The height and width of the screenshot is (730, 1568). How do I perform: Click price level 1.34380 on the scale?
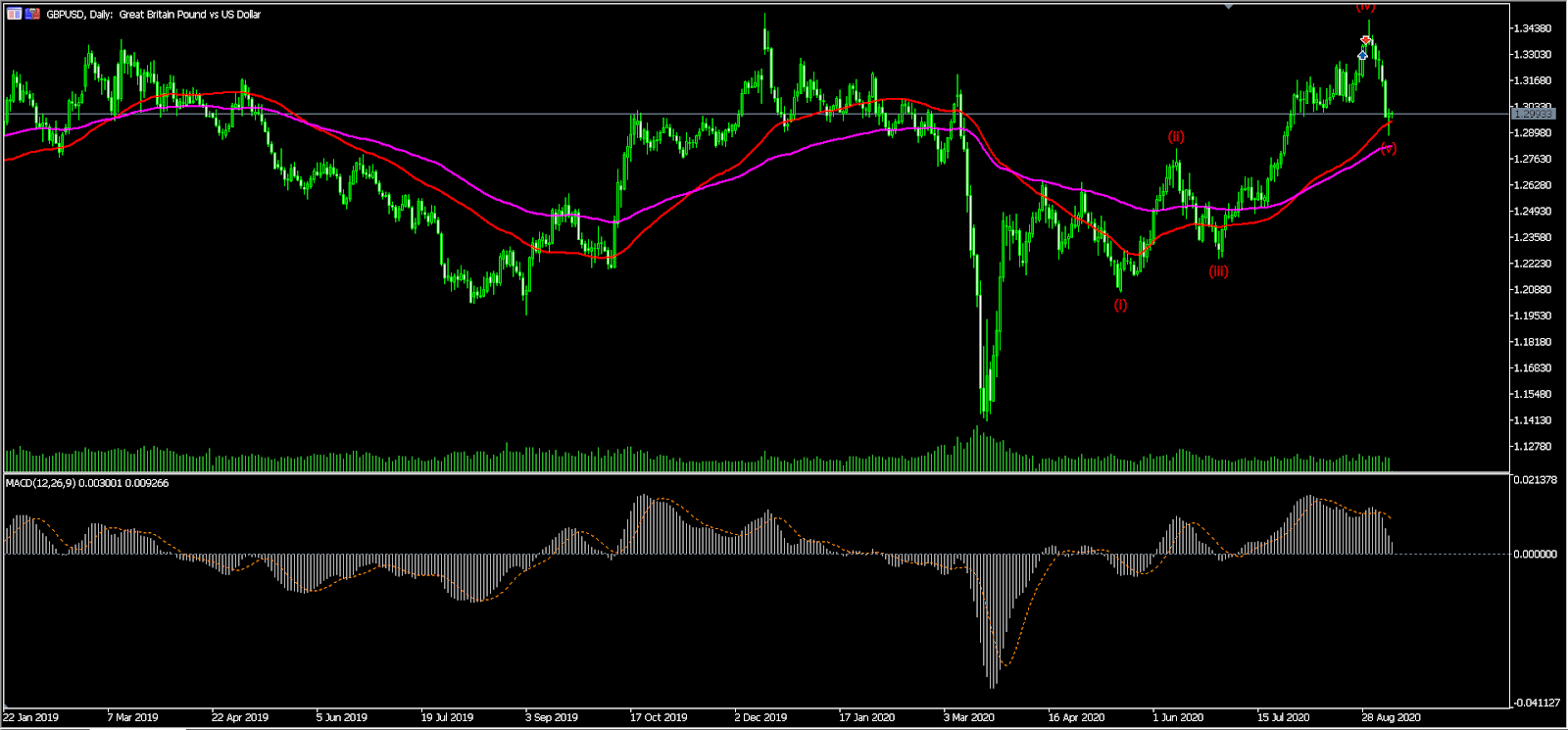1532,28
